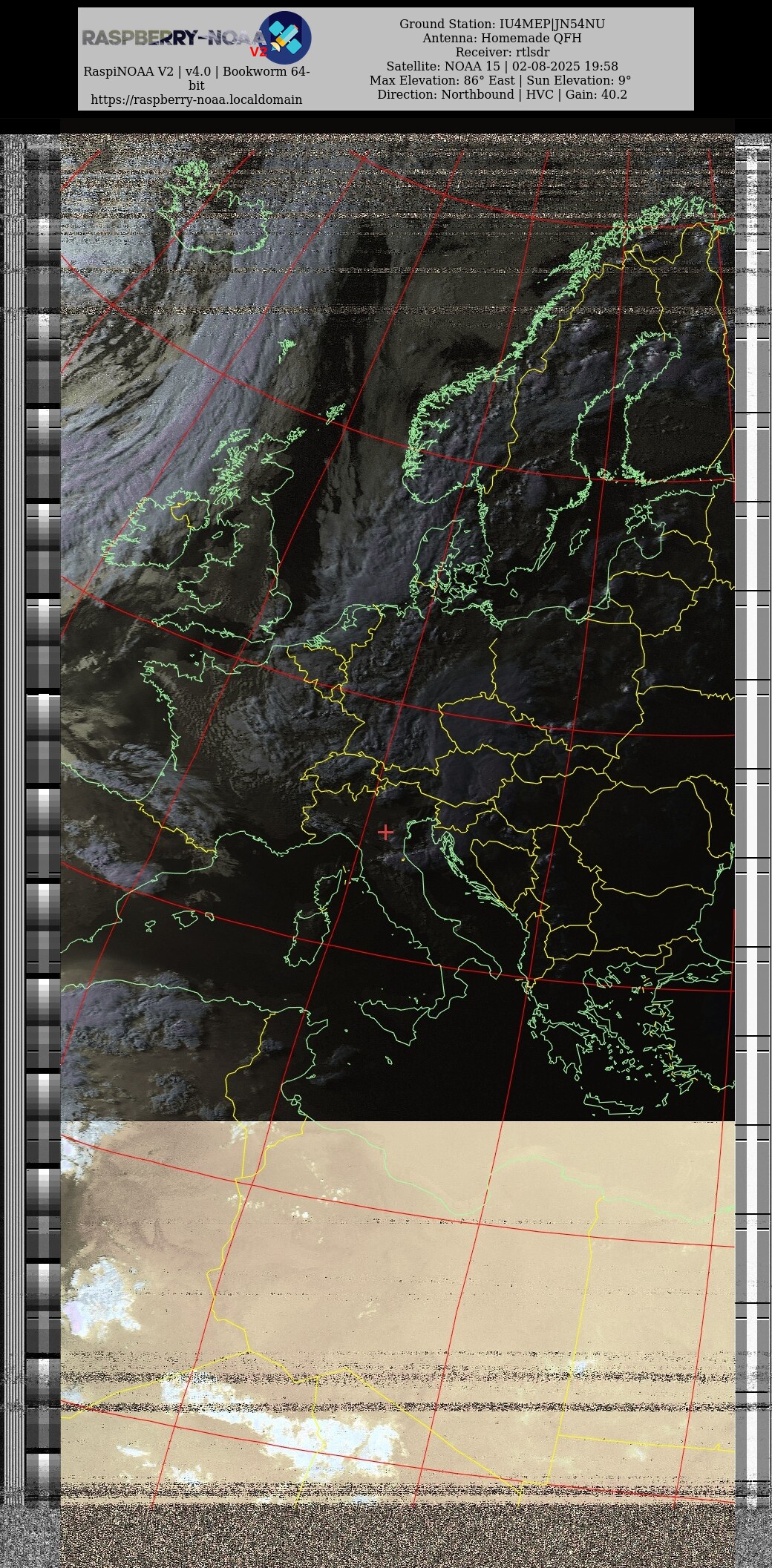Click the red cross ground station marker
This screenshot has height=1568, width=772.
(385, 832)
